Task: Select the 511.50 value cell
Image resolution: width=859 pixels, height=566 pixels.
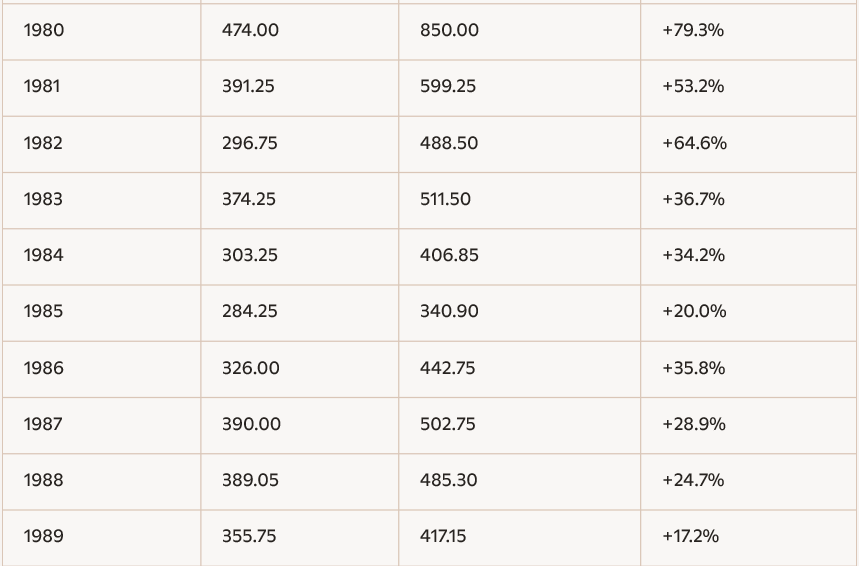Action: 445,199
